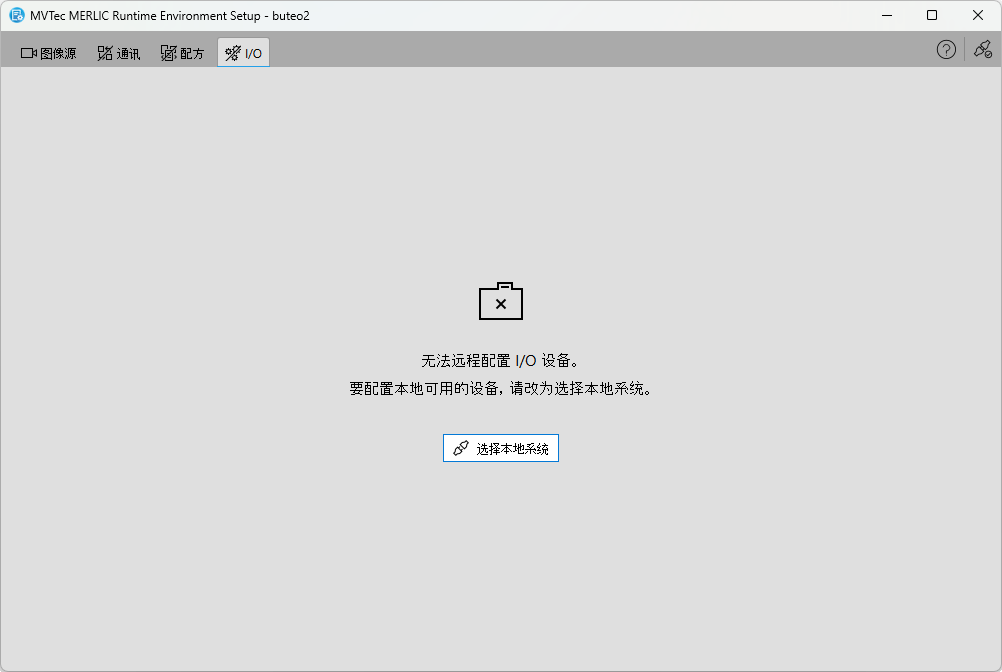Minimize the Runtime Environment Setup window
The height and width of the screenshot is (672, 1002).
(886, 15)
